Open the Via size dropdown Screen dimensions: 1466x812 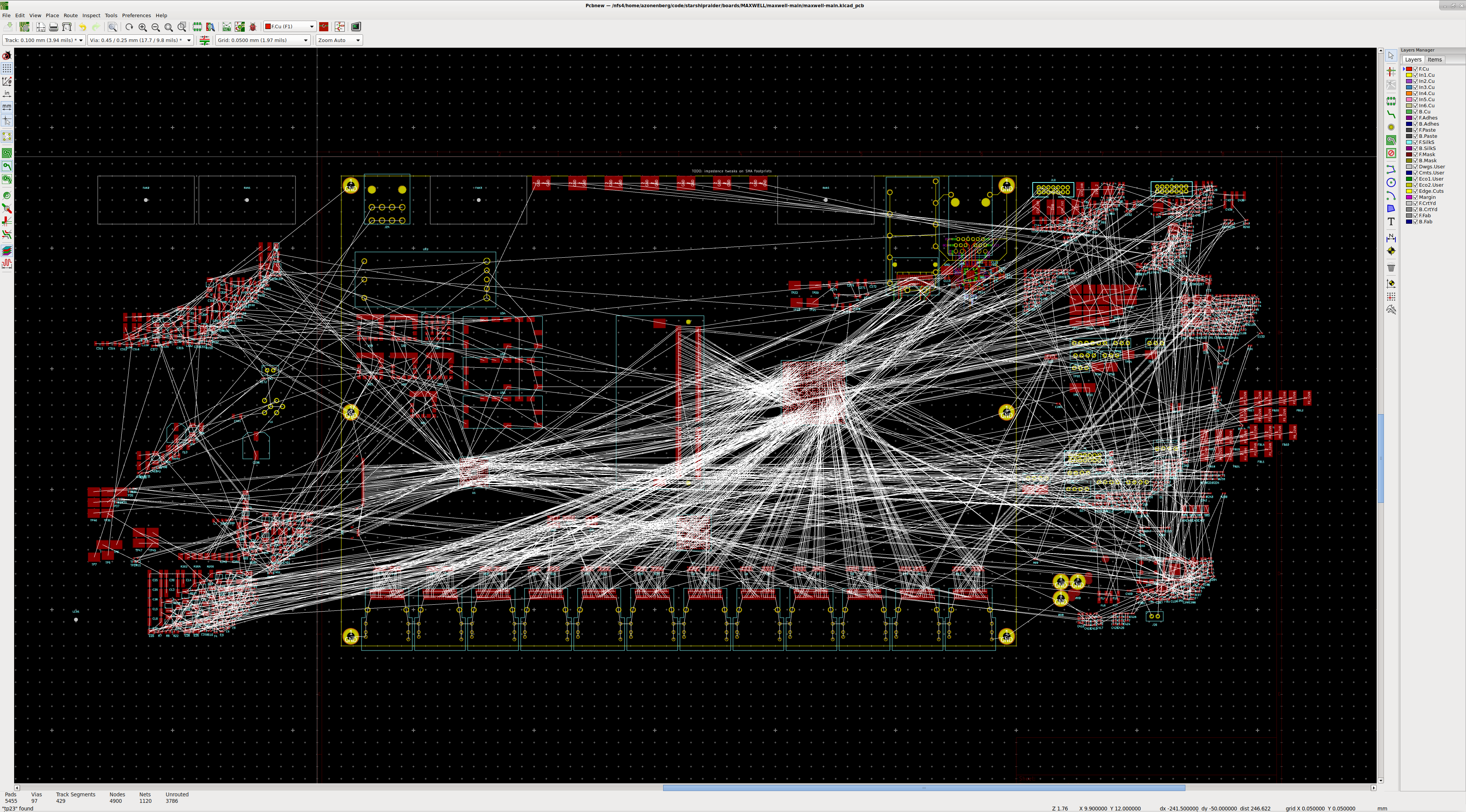[x=140, y=40]
